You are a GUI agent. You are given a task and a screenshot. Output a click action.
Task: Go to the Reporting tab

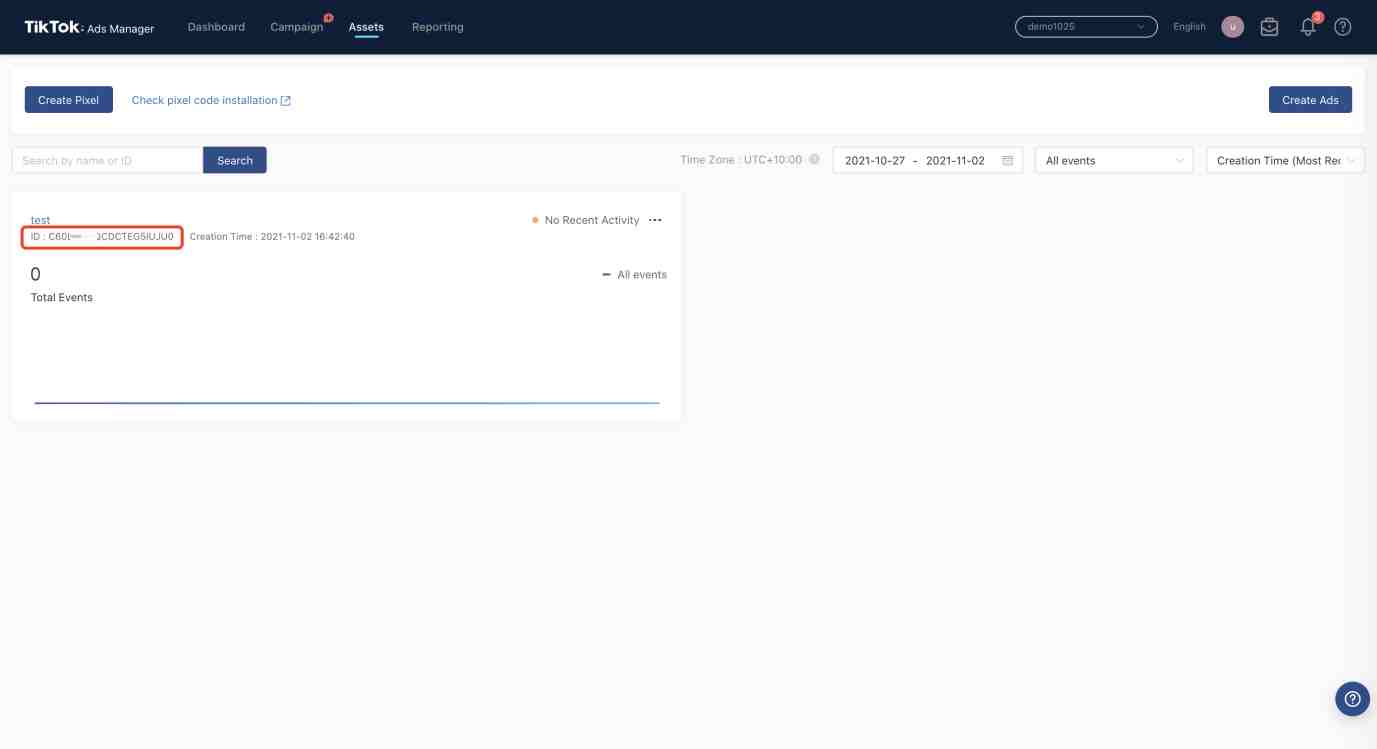tap(438, 27)
